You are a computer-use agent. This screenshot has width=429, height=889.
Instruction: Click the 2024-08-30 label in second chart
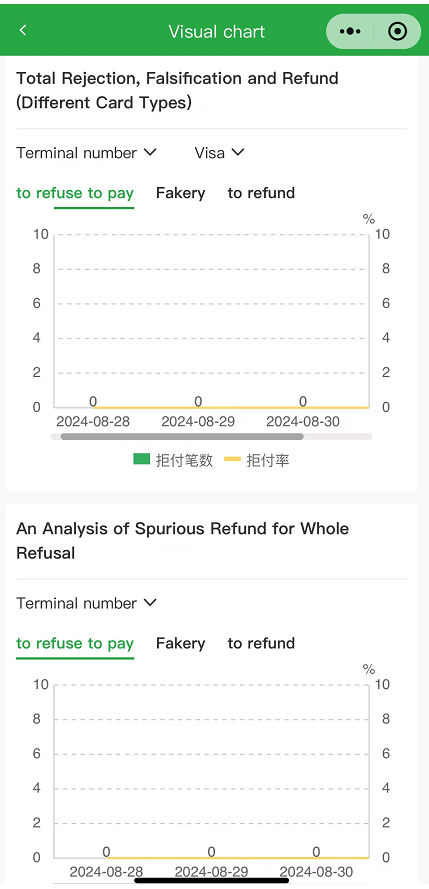click(x=316, y=872)
